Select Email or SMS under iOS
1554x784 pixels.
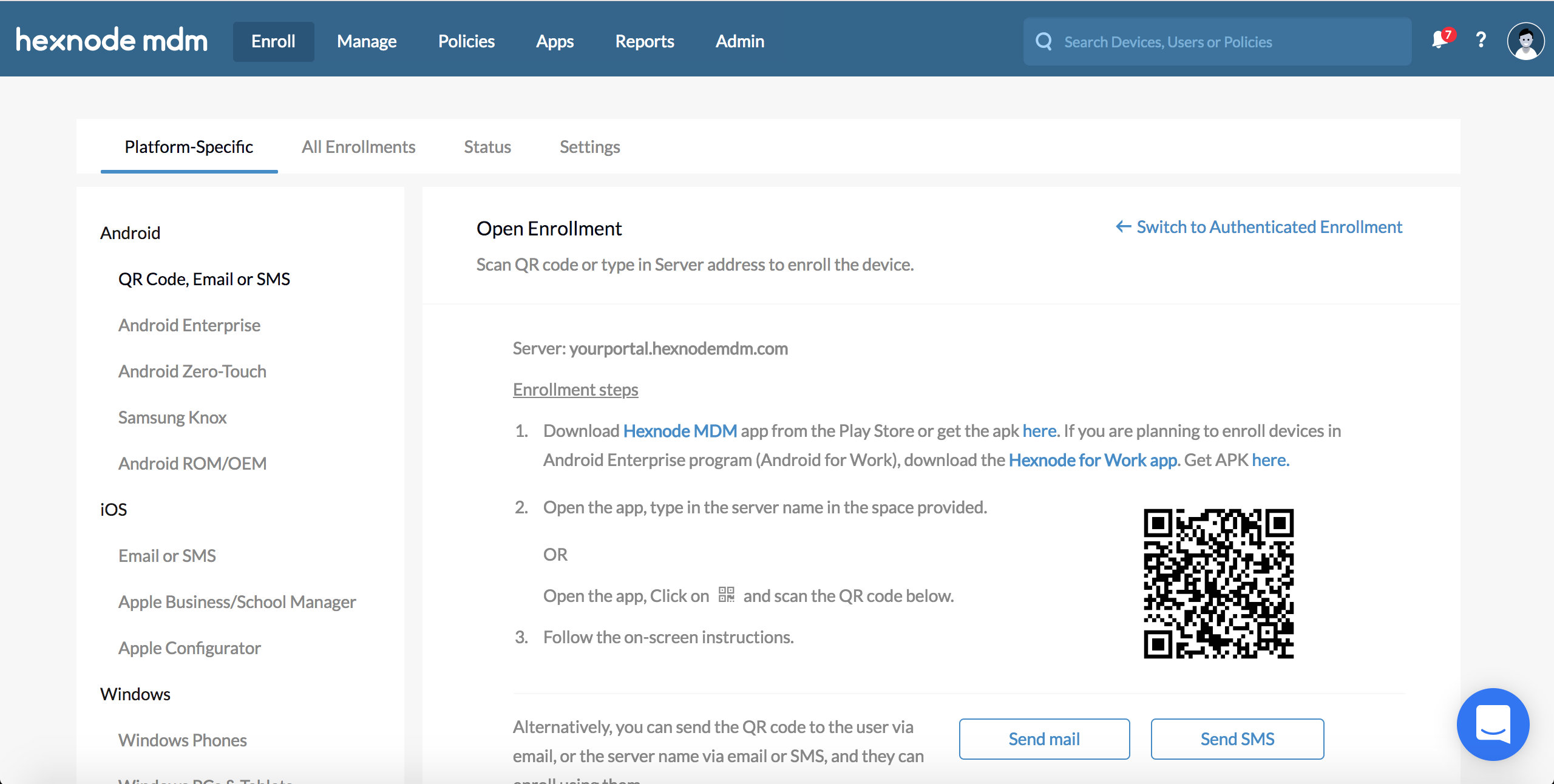[167, 556]
